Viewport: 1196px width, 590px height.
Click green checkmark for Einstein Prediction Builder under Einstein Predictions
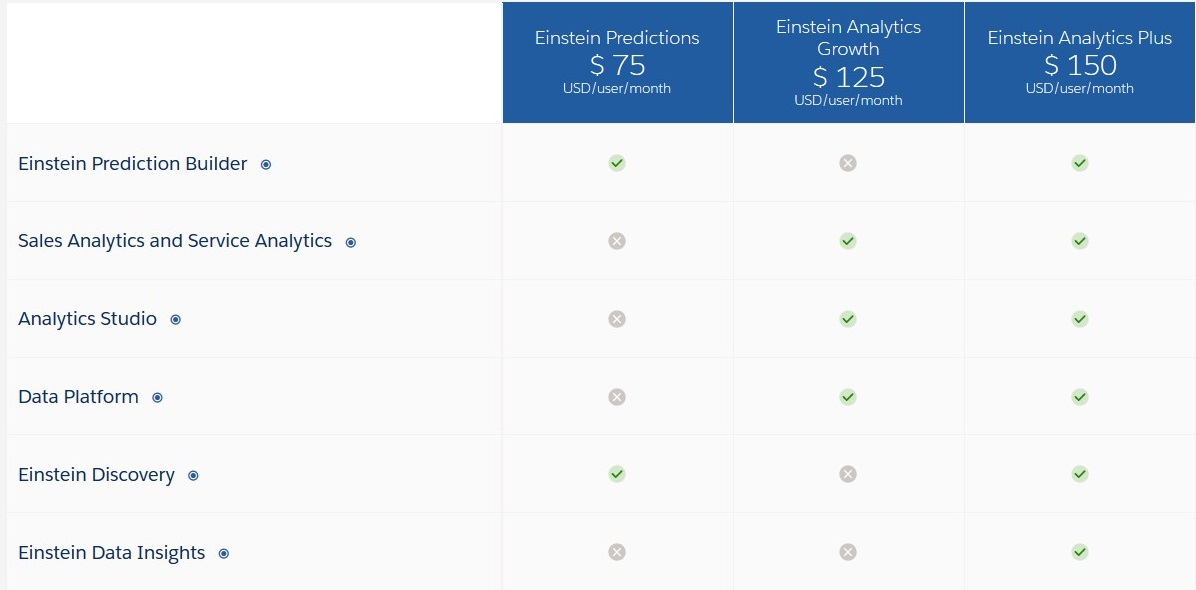617,163
